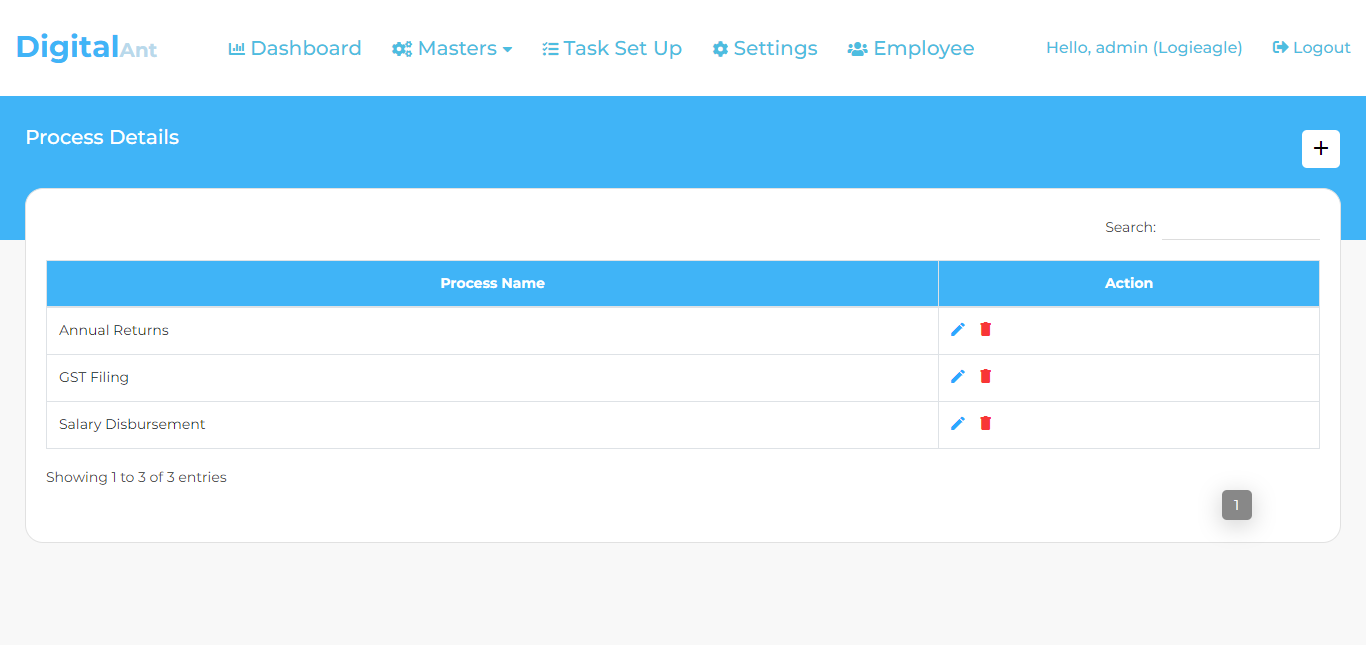The image size is (1366, 645).
Task: Go to Task Set Up page
Action: 612,48
